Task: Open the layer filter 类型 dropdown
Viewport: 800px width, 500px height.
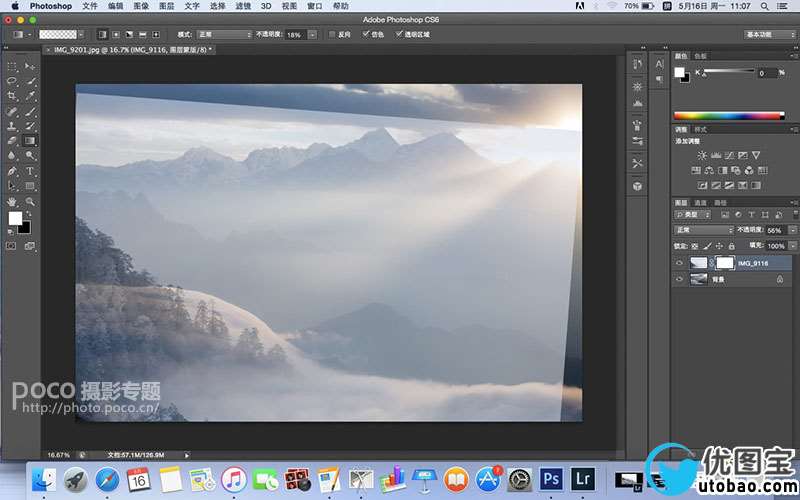Action: click(x=692, y=215)
